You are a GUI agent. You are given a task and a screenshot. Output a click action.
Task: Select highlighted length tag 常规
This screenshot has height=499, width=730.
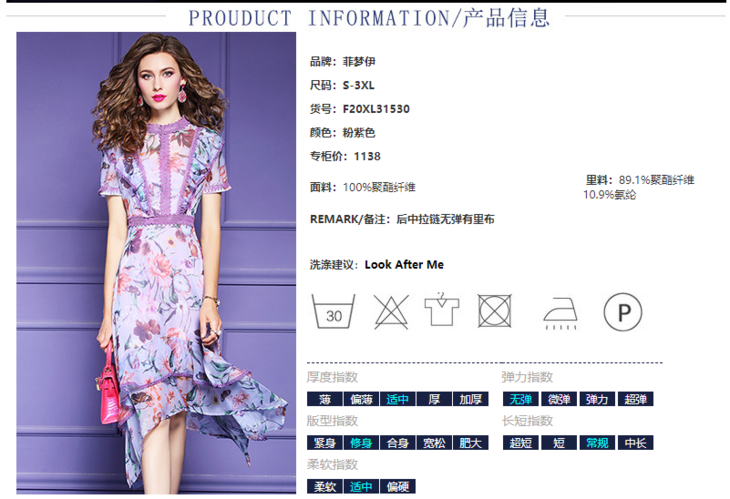pos(597,443)
